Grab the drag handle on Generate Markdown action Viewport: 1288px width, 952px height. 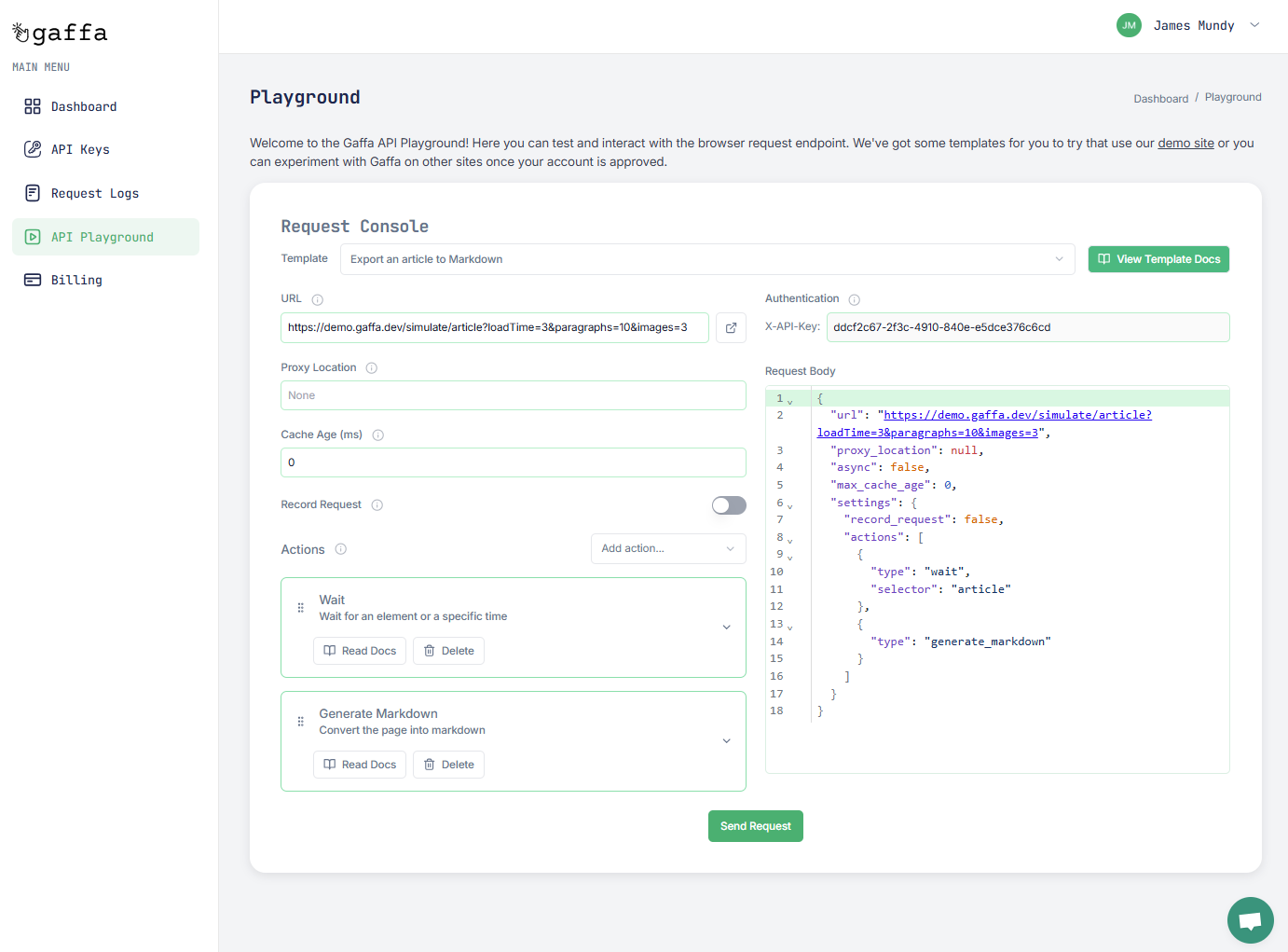coord(300,721)
